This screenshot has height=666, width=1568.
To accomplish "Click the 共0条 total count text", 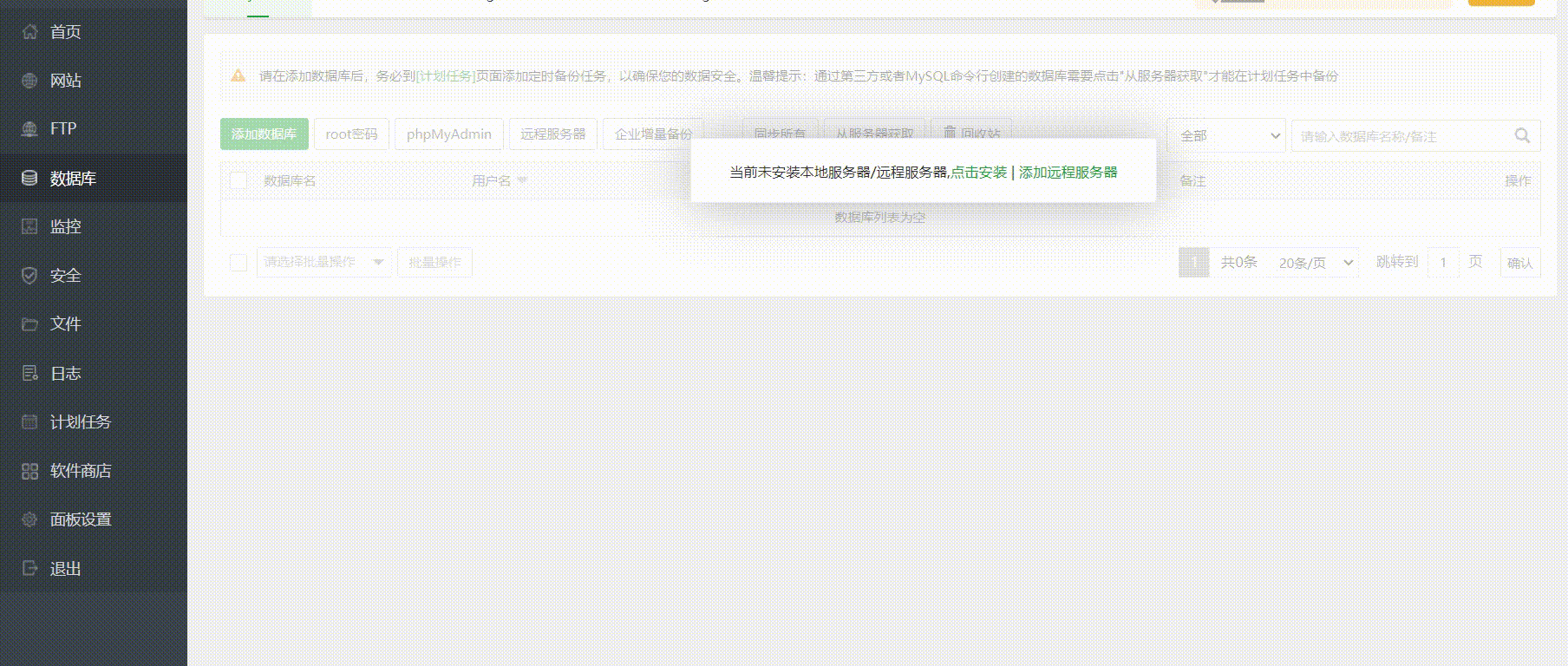I will (x=1239, y=262).
